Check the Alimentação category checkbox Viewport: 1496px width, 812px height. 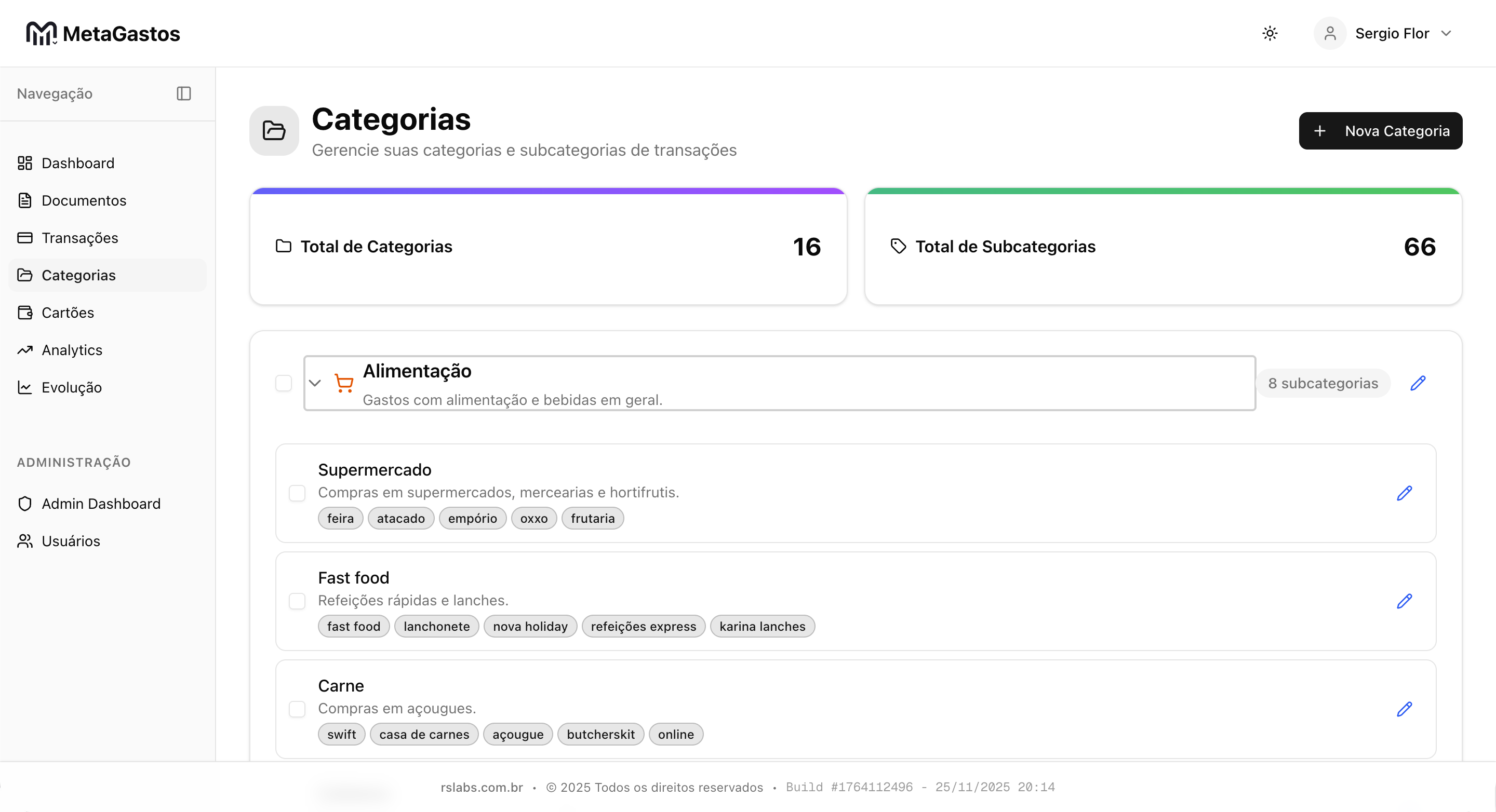[x=284, y=383]
